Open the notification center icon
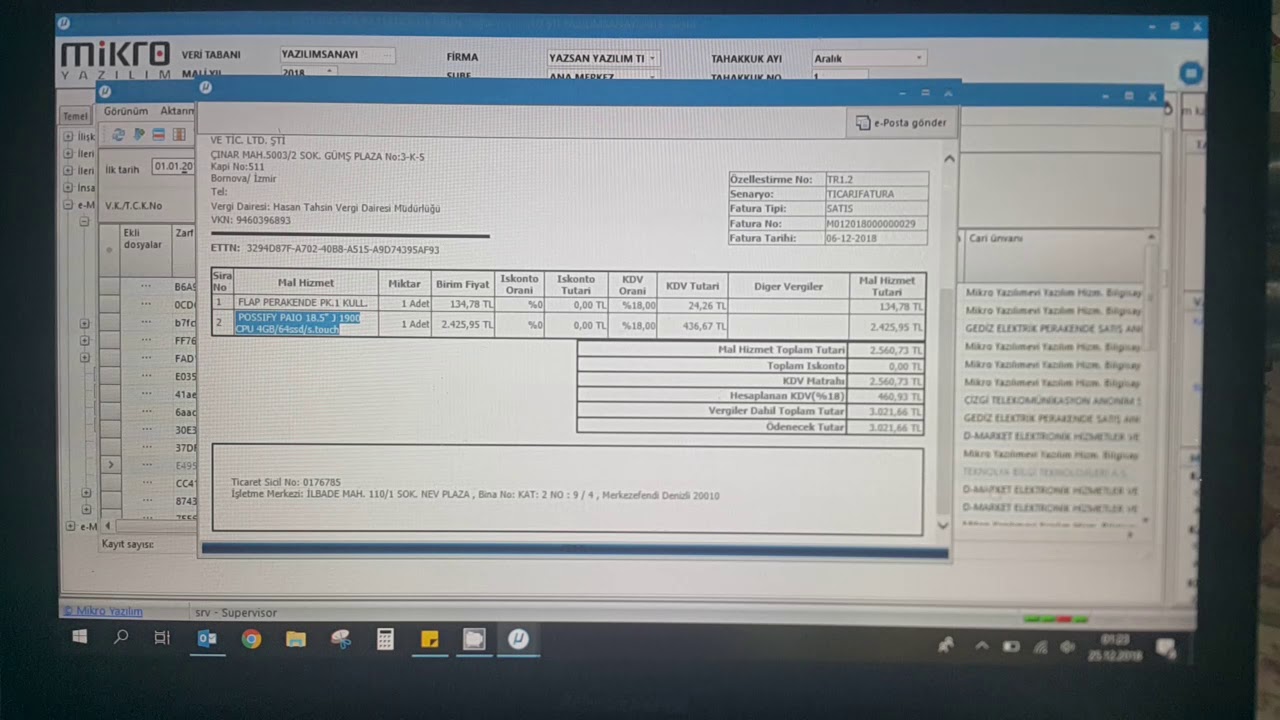This screenshot has height=720, width=1280. click(1165, 648)
